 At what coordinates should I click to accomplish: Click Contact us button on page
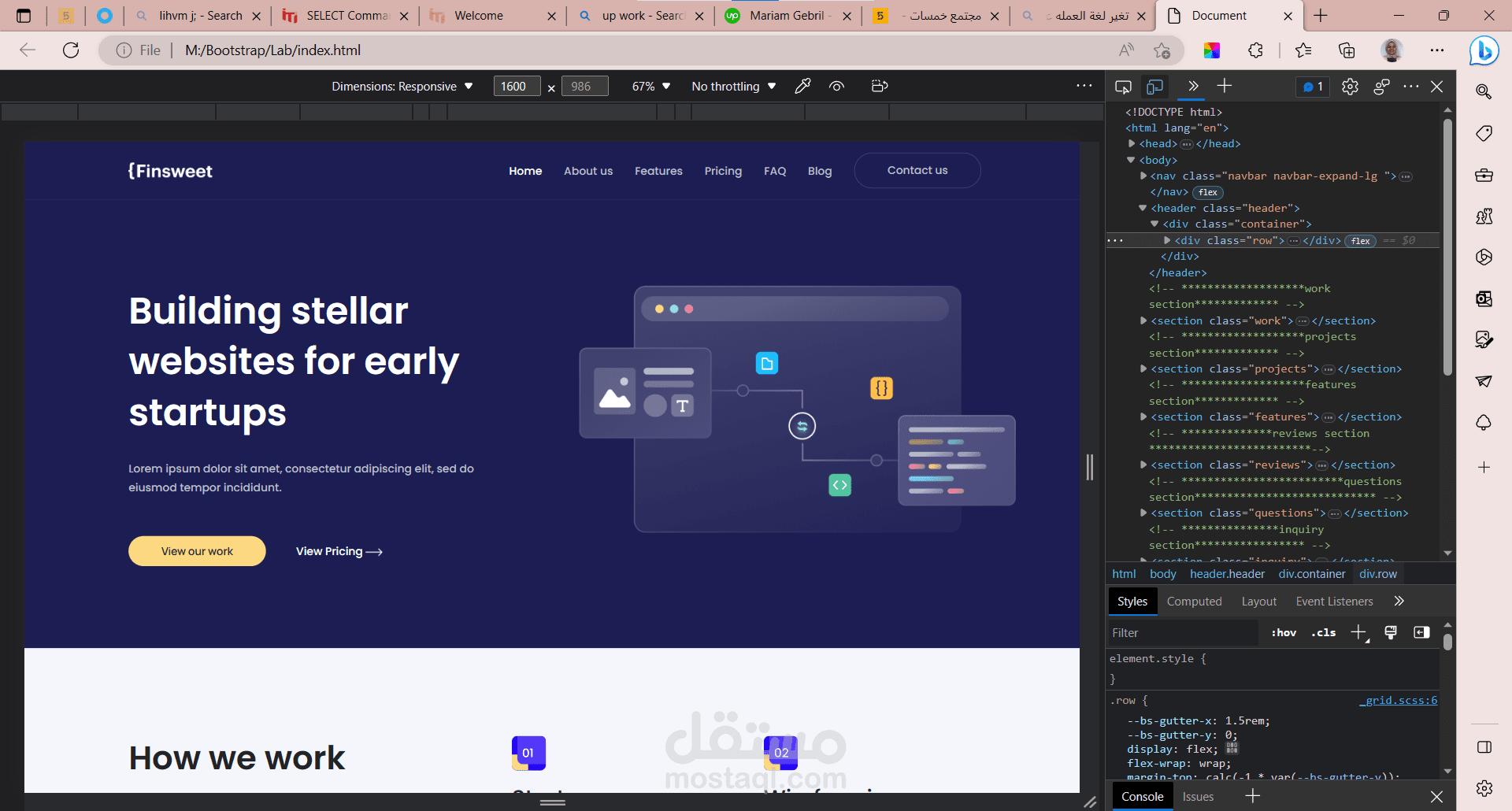pyautogui.click(x=917, y=170)
